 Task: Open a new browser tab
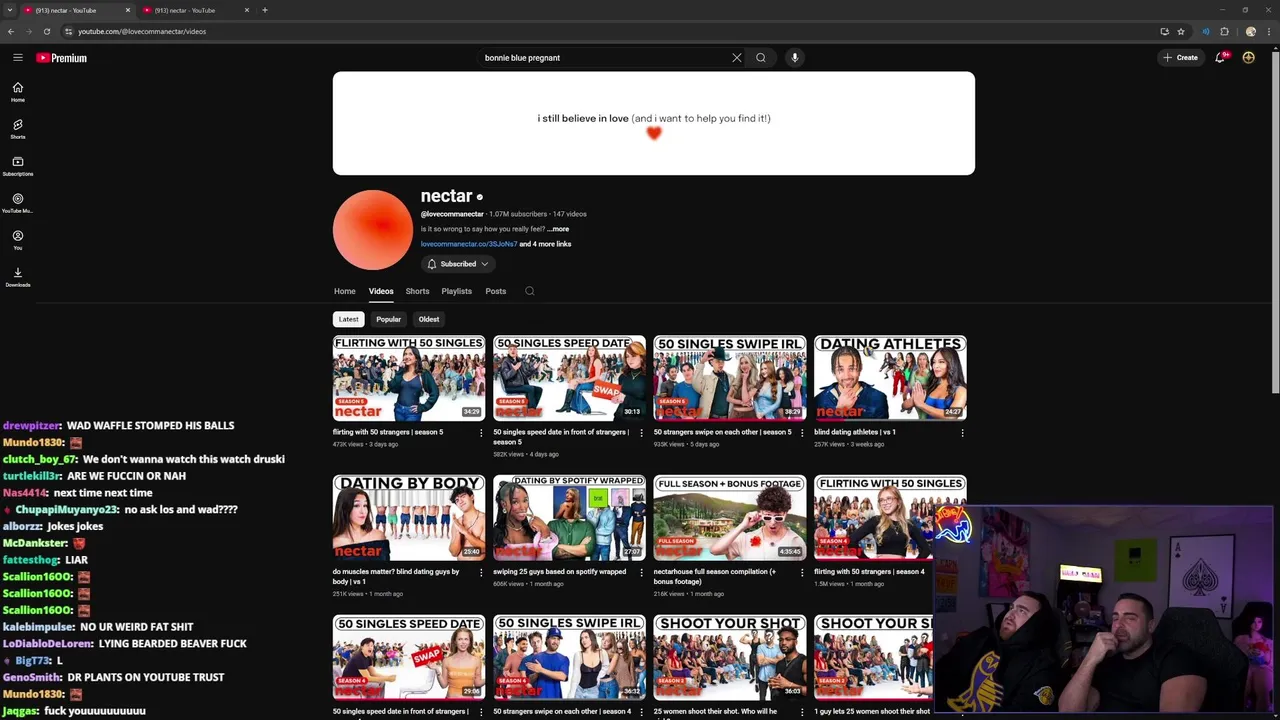point(265,10)
